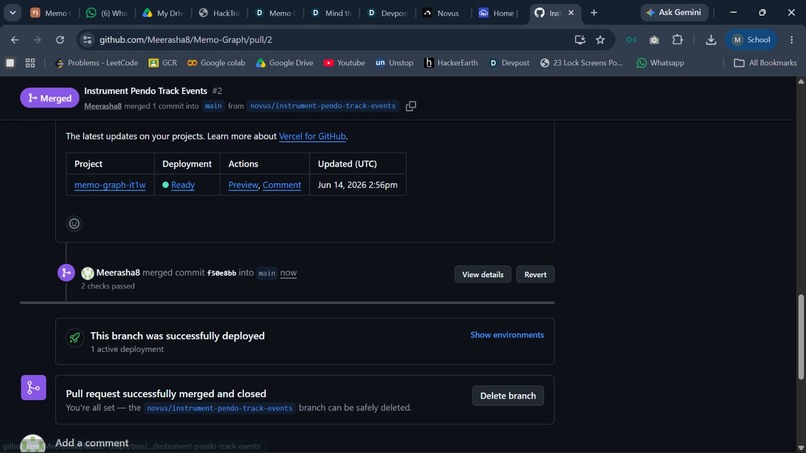The width and height of the screenshot is (806, 453).
Task: Open the Meerasha8 link in the PR header
Action: click(103, 106)
